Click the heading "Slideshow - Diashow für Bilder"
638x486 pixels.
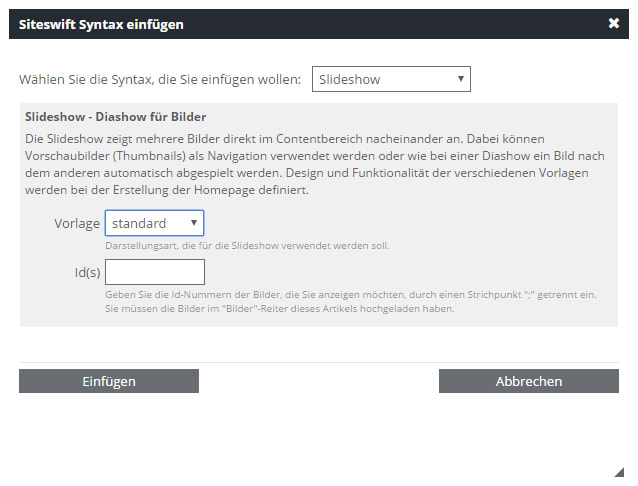[x=115, y=116]
